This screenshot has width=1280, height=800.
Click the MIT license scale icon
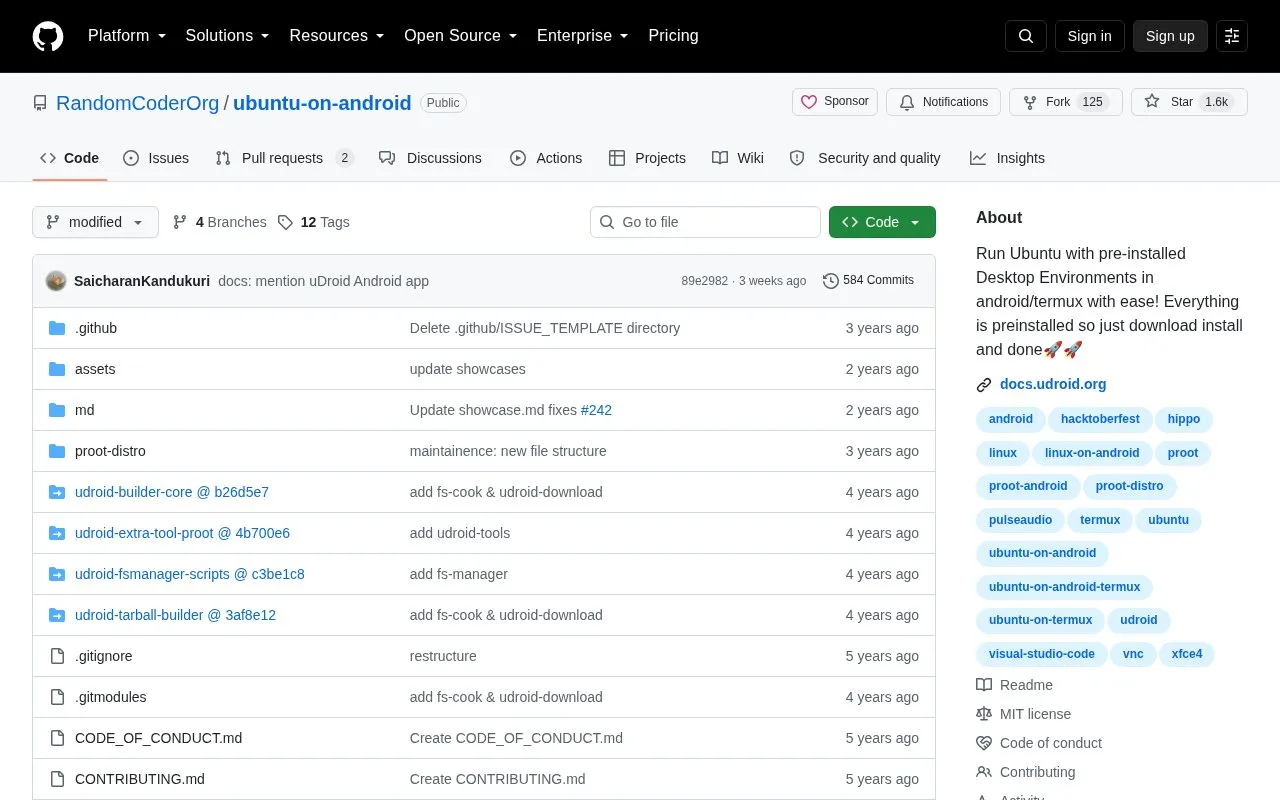[984, 714]
